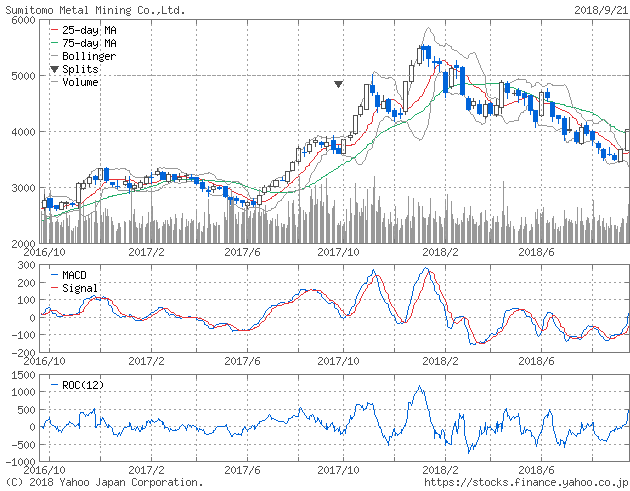630x491 pixels.
Task: Click the 5000 price axis label
Action: [x=22, y=76]
